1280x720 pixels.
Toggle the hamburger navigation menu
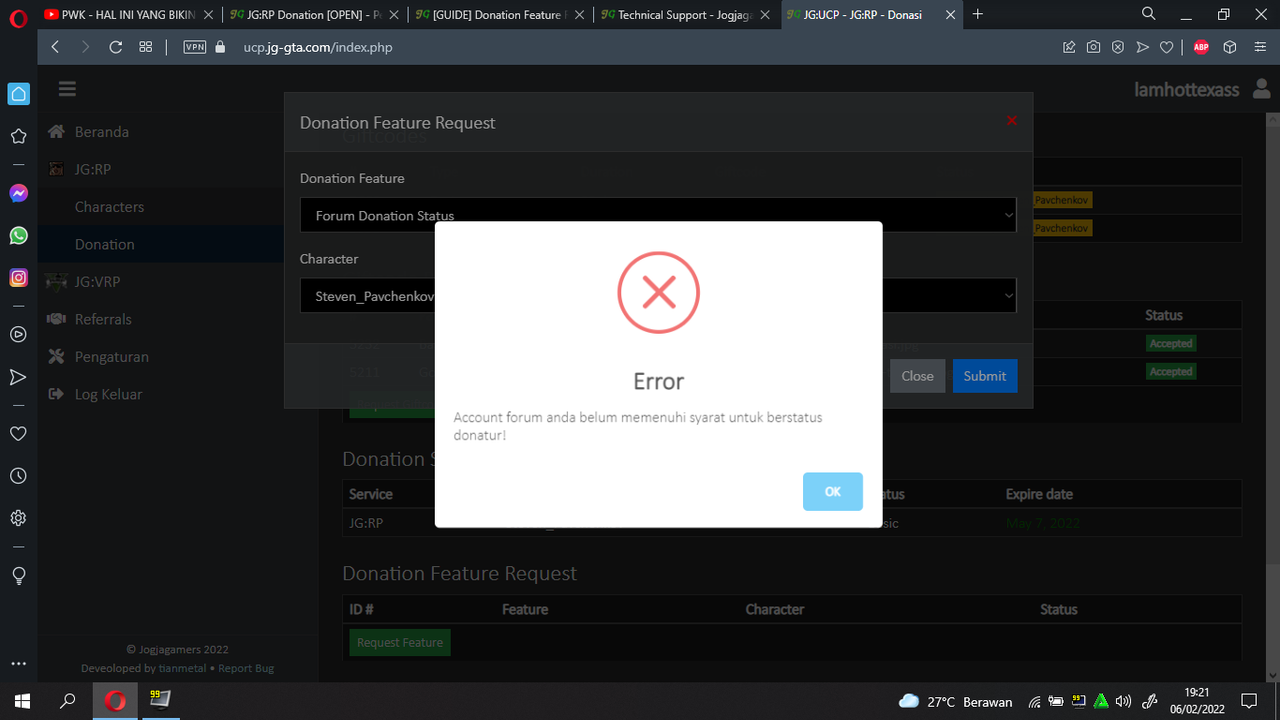pyautogui.click(x=67, y=89)
